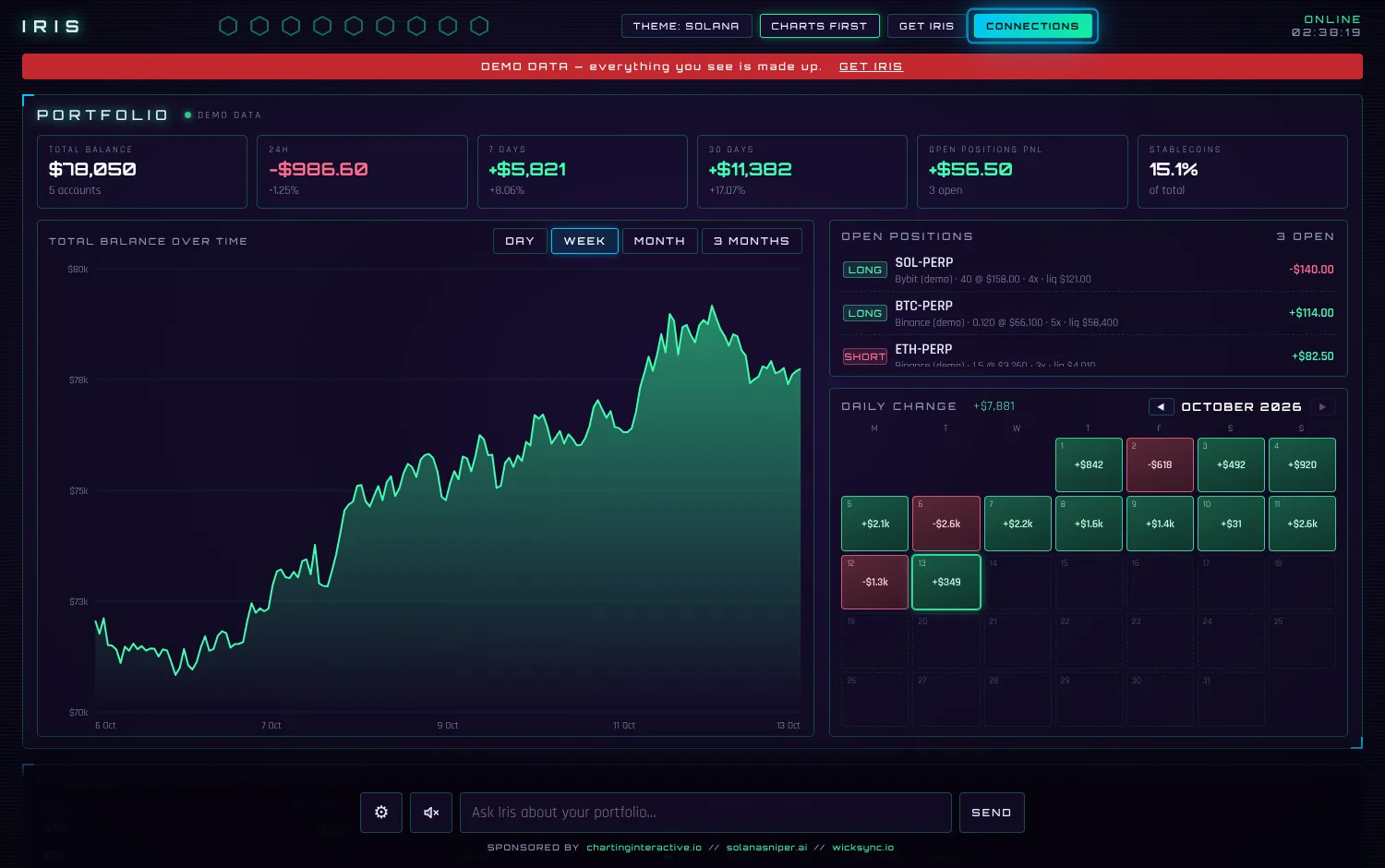The image size is (1385, 868).
Task: Open the solanasniper.ai sponsor link
Action: pos(766,848)
